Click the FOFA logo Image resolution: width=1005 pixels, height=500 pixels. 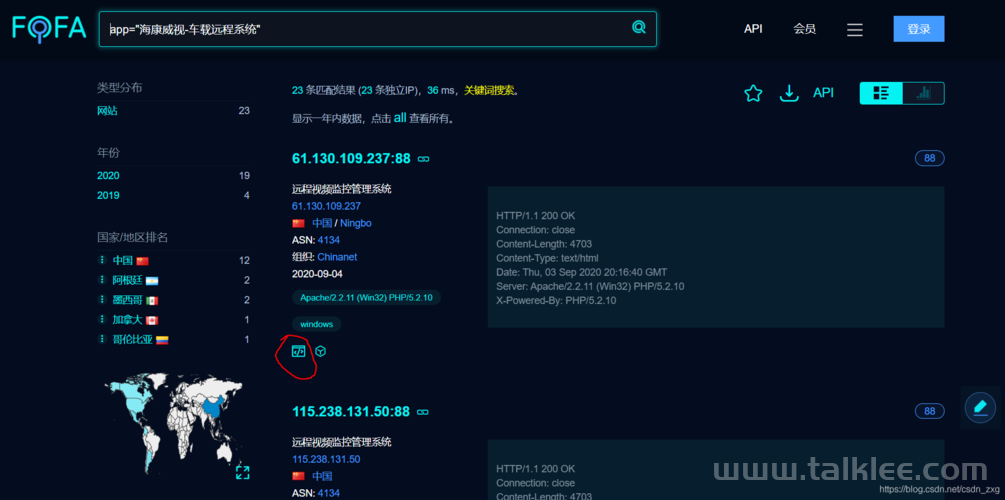(49, 28)
